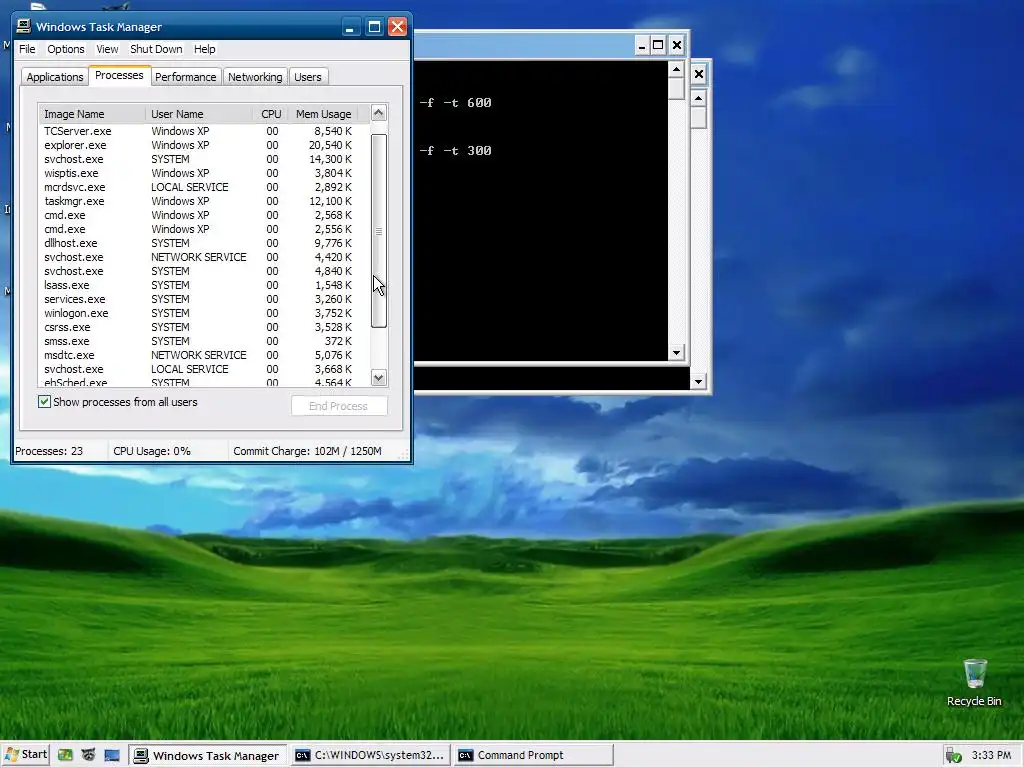This screenshot has height=768, width=1024.
Task: Select the Processes tab
Action: [x=119, y=75]
